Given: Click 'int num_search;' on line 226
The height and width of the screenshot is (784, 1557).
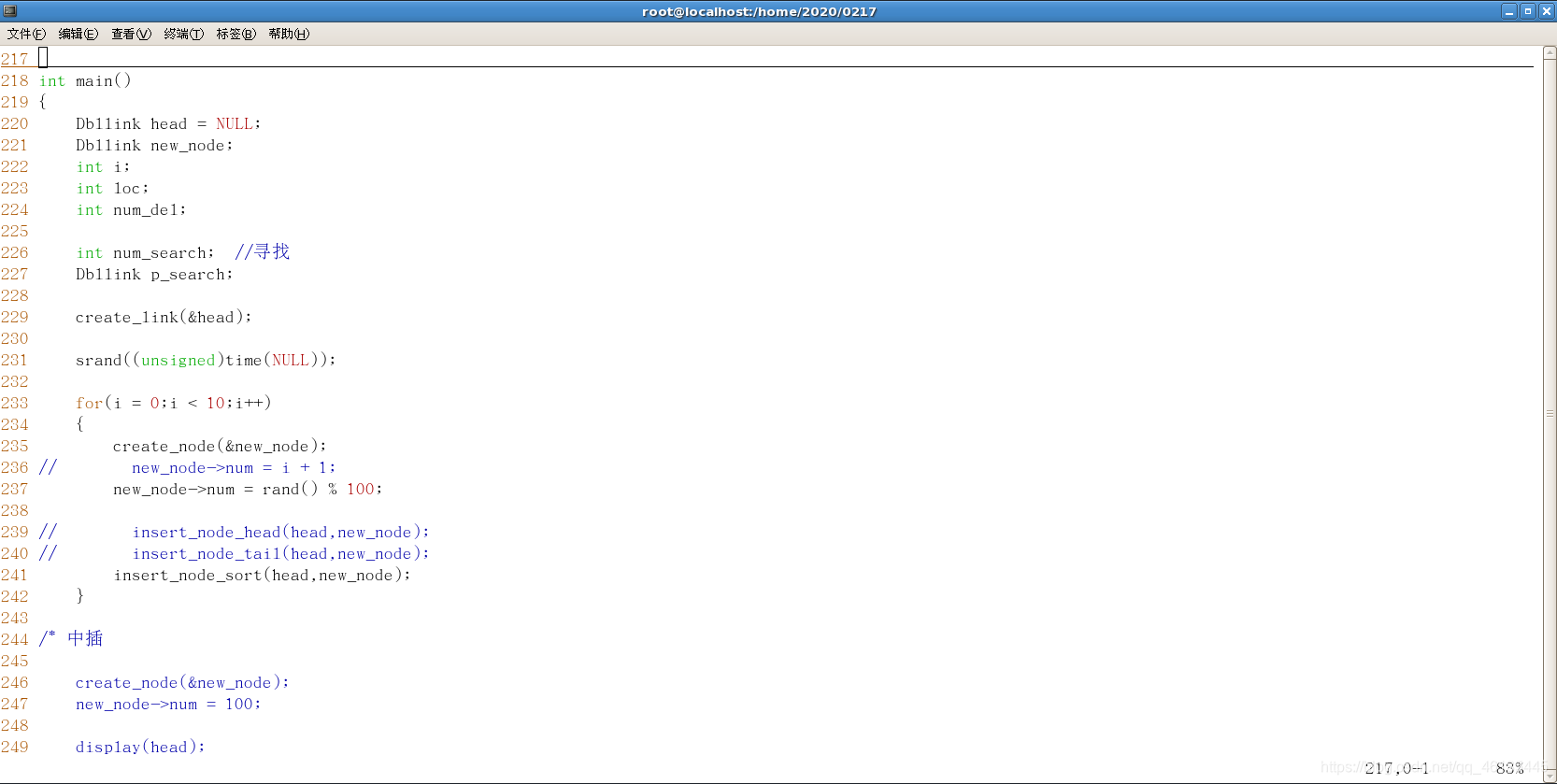Looking at the screenshot, I should [x=145, y=253].
